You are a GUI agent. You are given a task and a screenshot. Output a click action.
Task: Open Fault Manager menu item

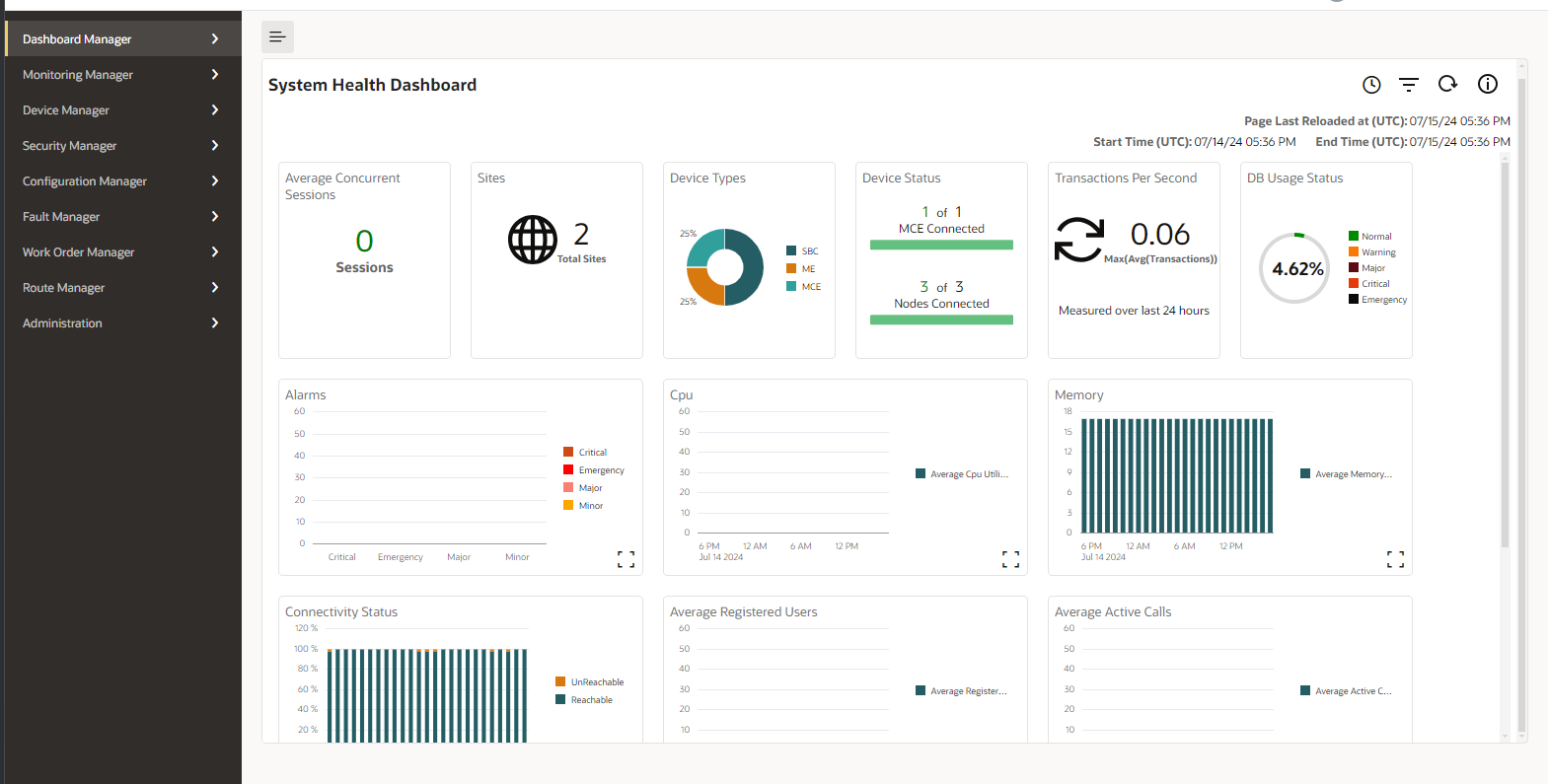(123, 216)
